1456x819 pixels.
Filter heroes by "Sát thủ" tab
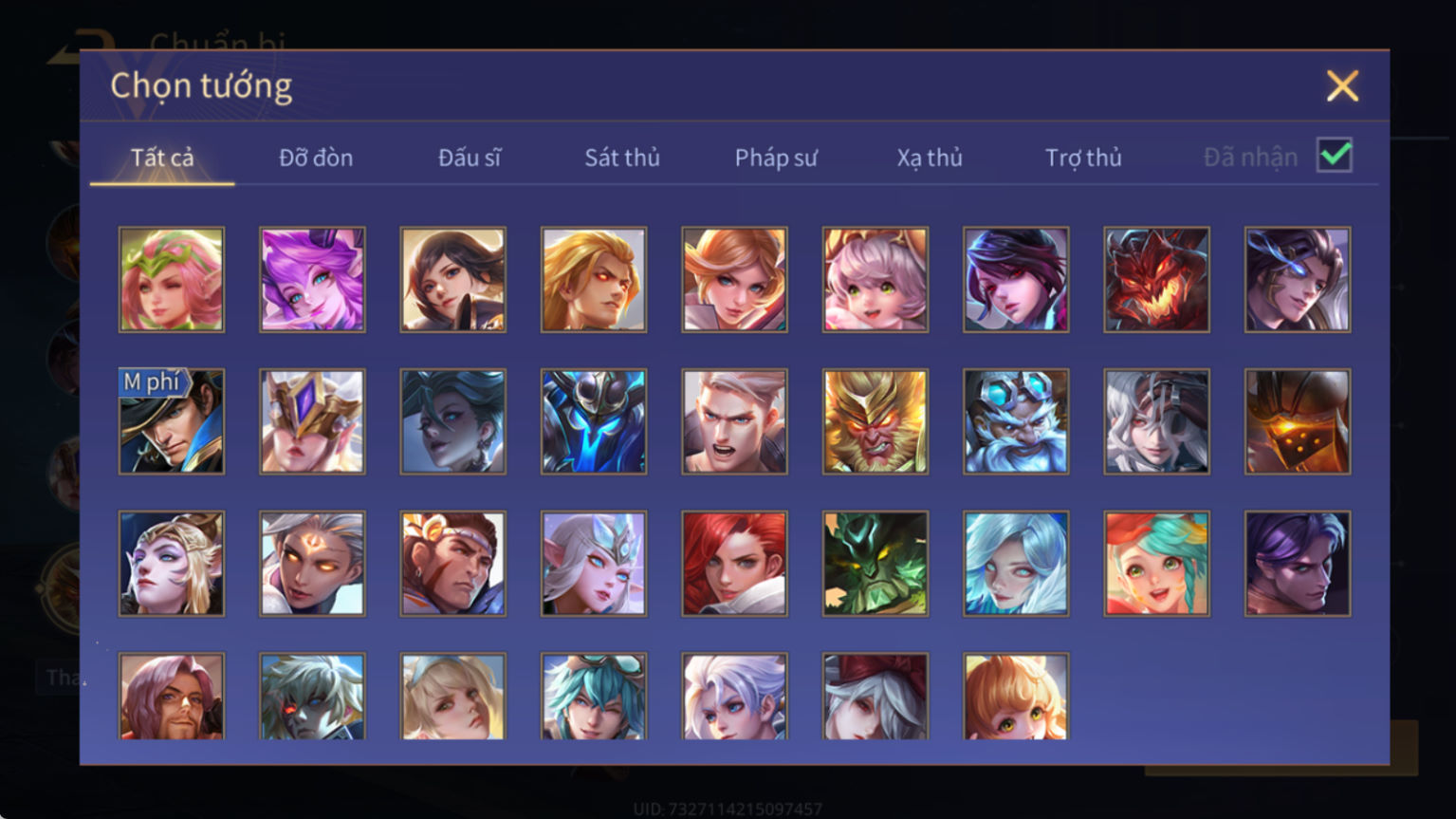(x=622, y=158)
